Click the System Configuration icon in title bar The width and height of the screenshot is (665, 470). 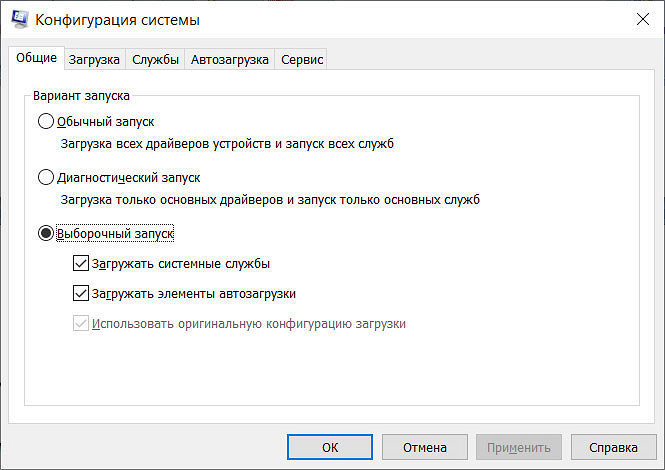pos(18,19)
